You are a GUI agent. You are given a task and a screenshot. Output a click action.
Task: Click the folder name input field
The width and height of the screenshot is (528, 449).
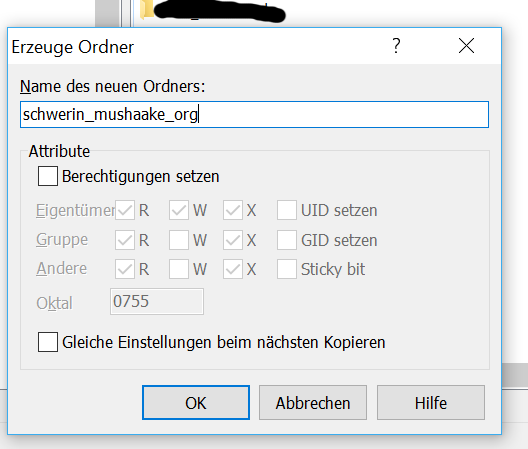click(254, 115)
